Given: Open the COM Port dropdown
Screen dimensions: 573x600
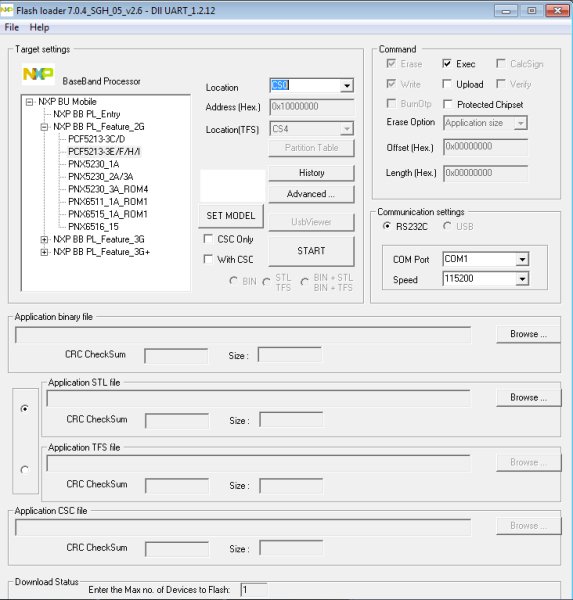Looking at the screenshot, I should click(522, 259).
